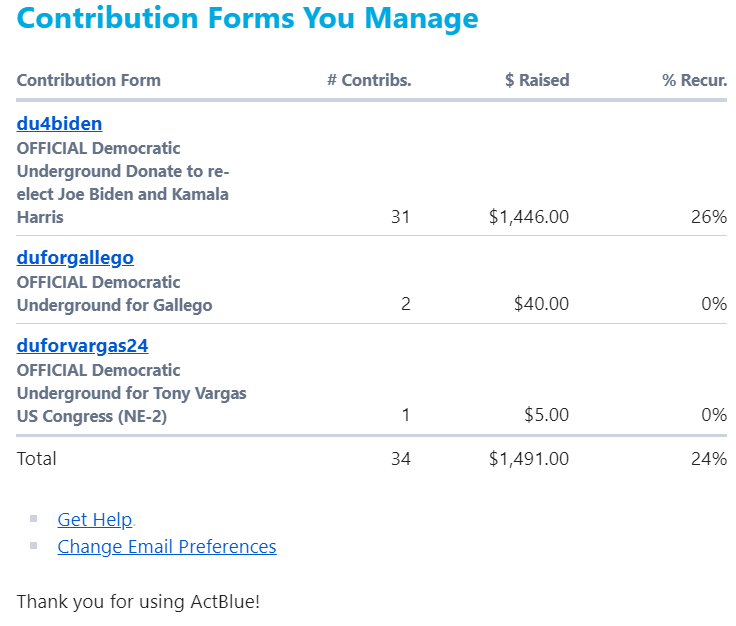This screenshot has height=626, width=736.
Task: Click the total raised $1,491.00 value
Action: tap(529, 458)
